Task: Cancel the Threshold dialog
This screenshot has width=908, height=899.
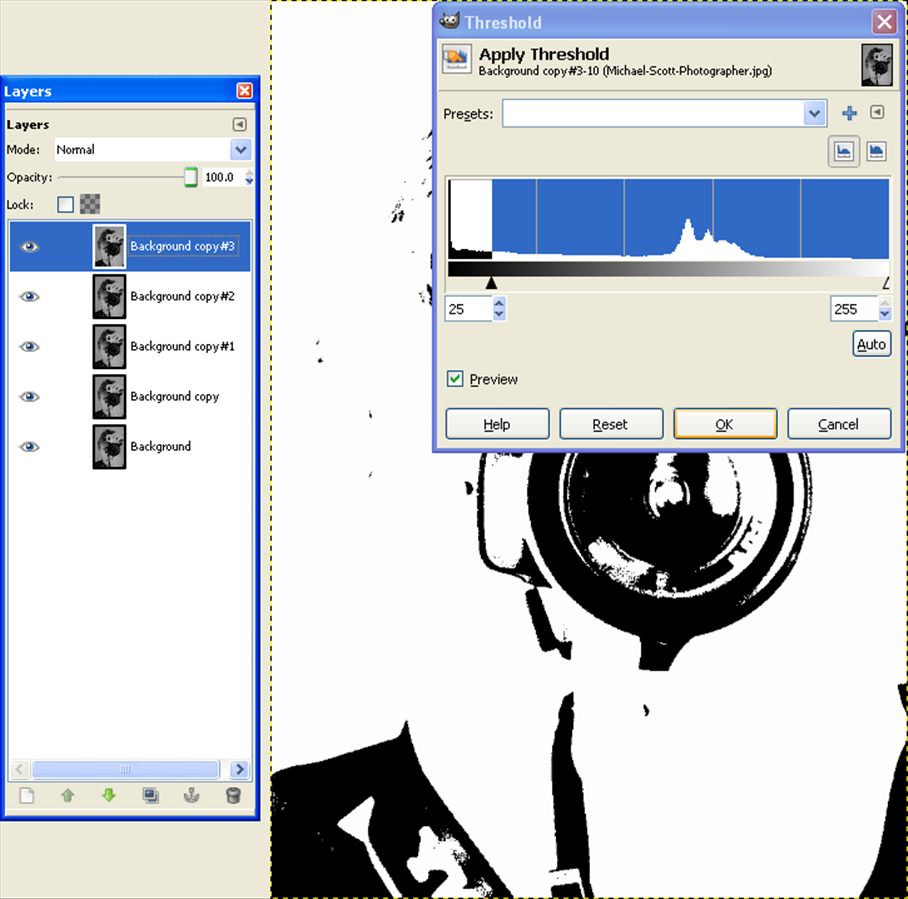Action: [x=839, y=424]
